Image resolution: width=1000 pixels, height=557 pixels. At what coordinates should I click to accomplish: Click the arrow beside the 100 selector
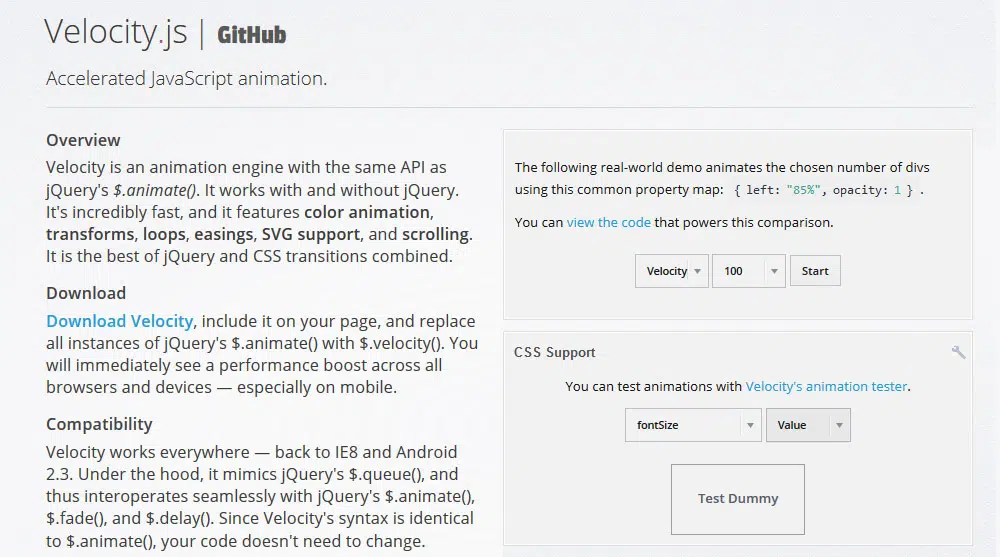point(774,271)
